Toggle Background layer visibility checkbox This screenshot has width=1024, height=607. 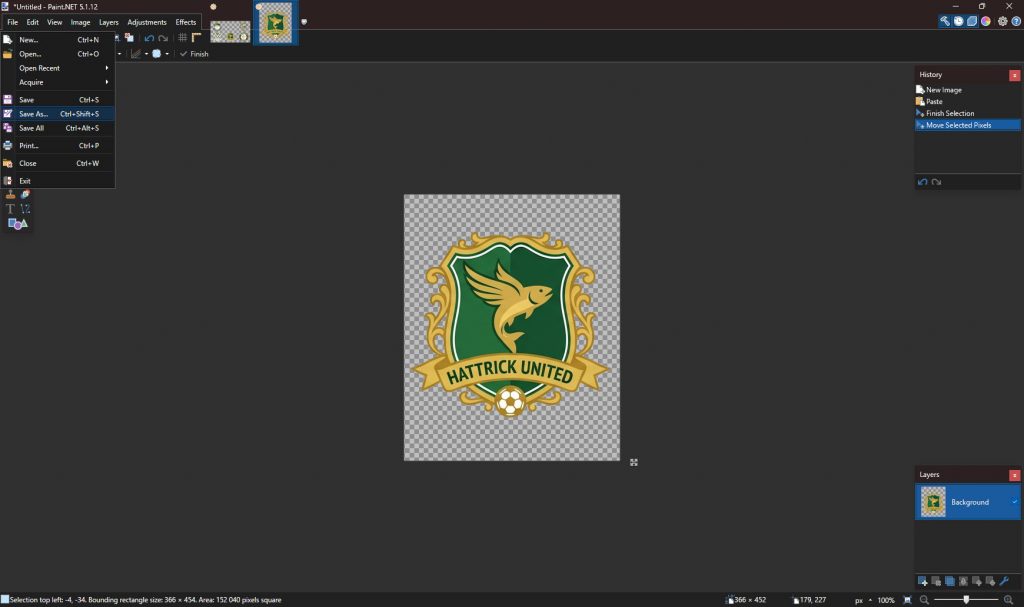1014,502
